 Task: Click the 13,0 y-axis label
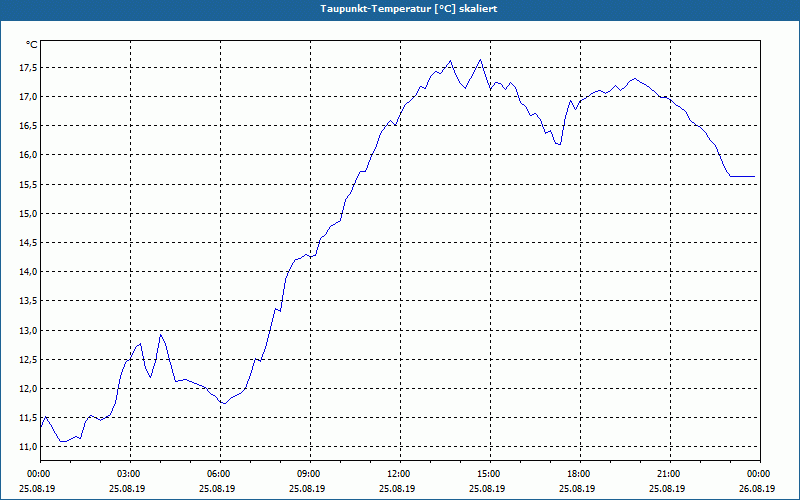pos(28,331)
